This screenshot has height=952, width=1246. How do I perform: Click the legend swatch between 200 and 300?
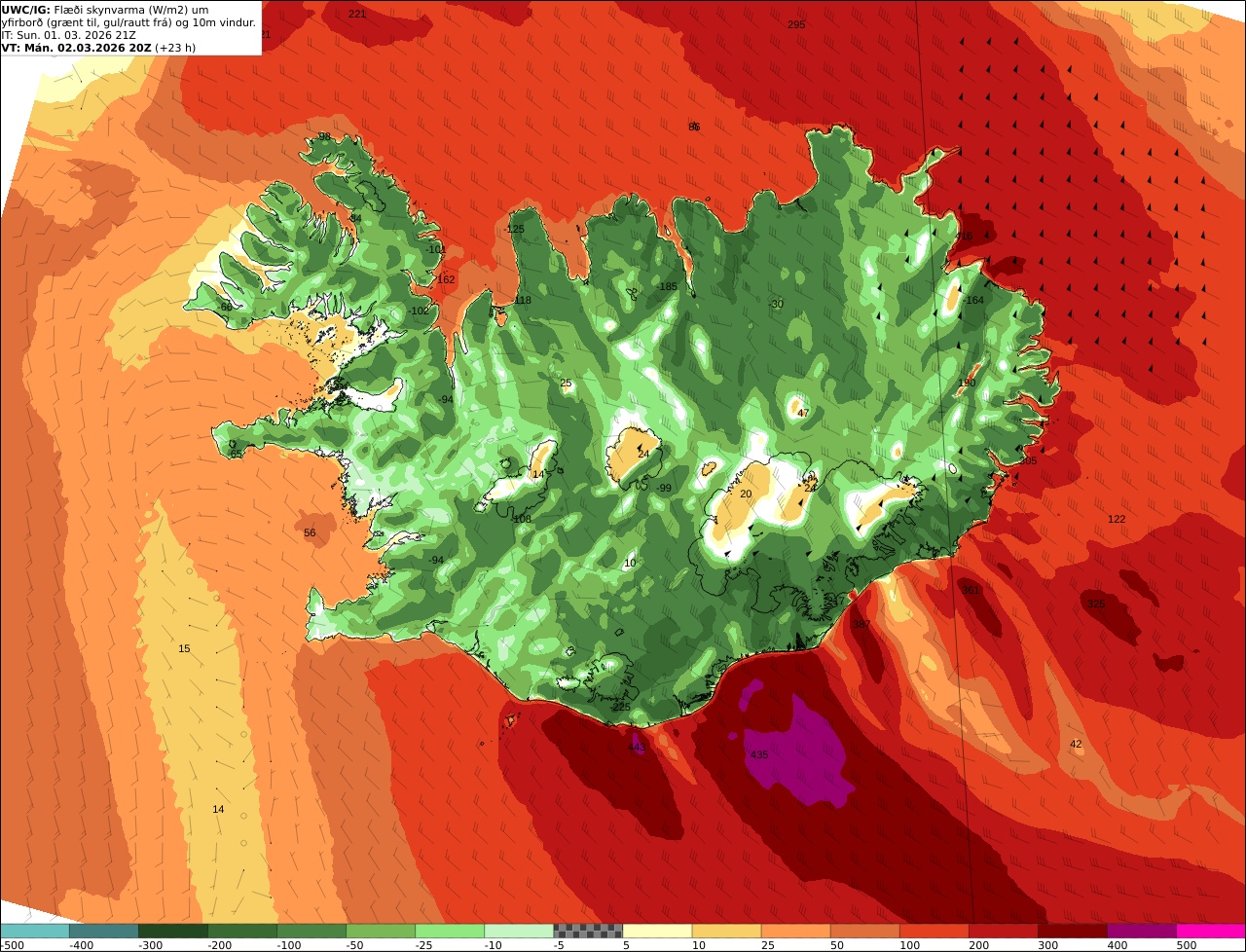(x=1003, y=931)
